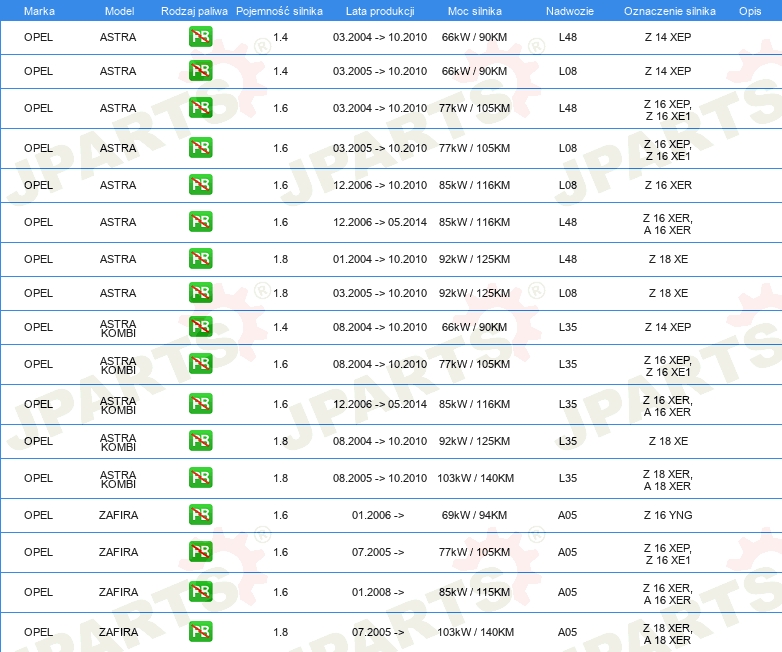This screenshot has height=652, width=782.
Task: Click production date 01.2004 -> 10.2010
Action: [380, 259]
